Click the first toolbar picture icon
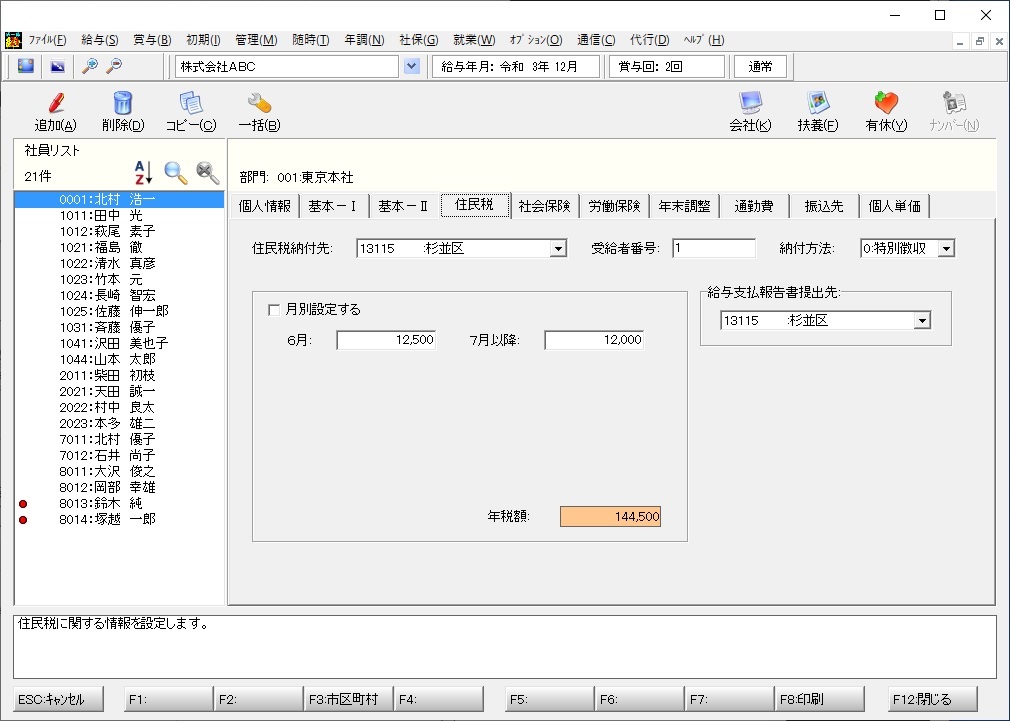 pos(26,66)
